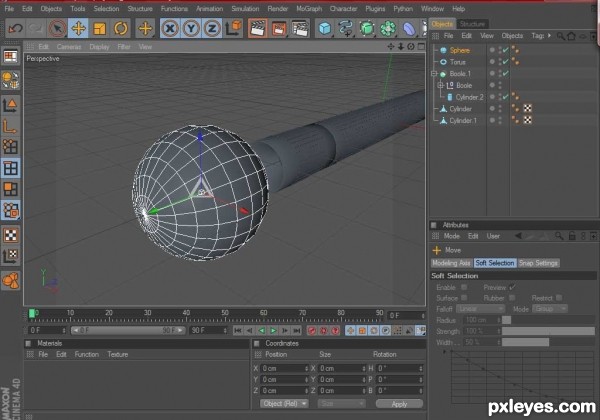Toggle the Surface checkbox
600x420 pixels.
464,298
